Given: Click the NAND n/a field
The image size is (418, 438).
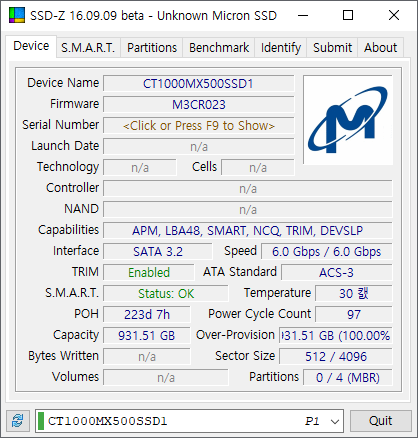Looking at the screenshot, I should (x=248, y=210).
